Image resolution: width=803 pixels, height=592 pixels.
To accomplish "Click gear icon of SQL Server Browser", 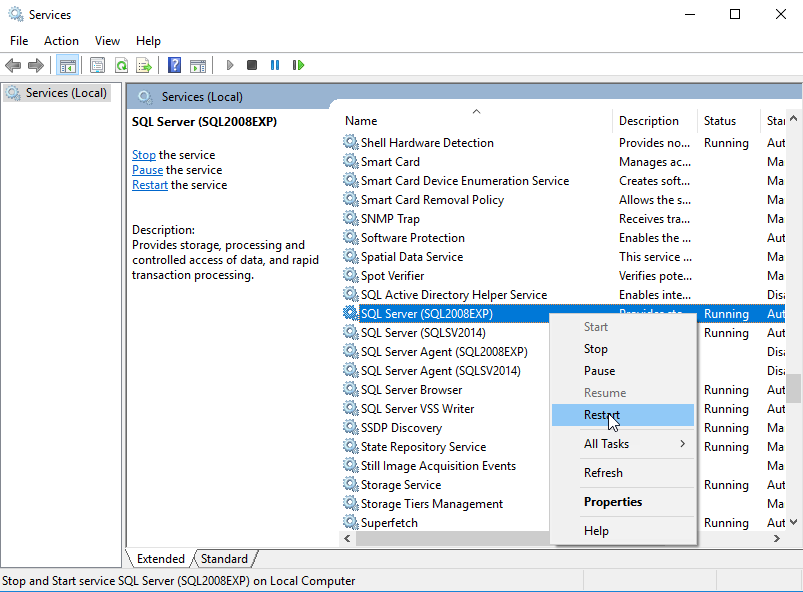I will click(350, 389).
